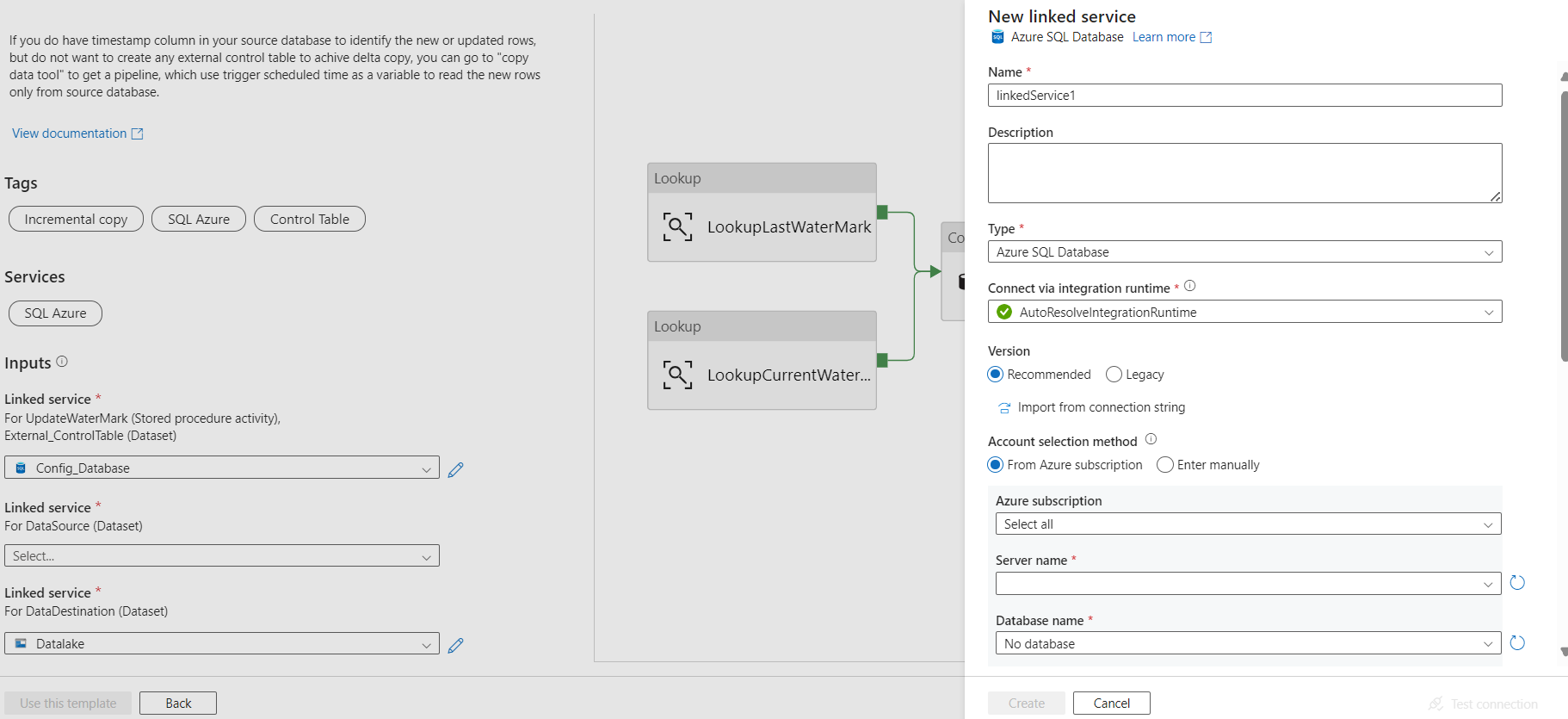Edit the Datalake linked service pencil icon

point(456,645)
